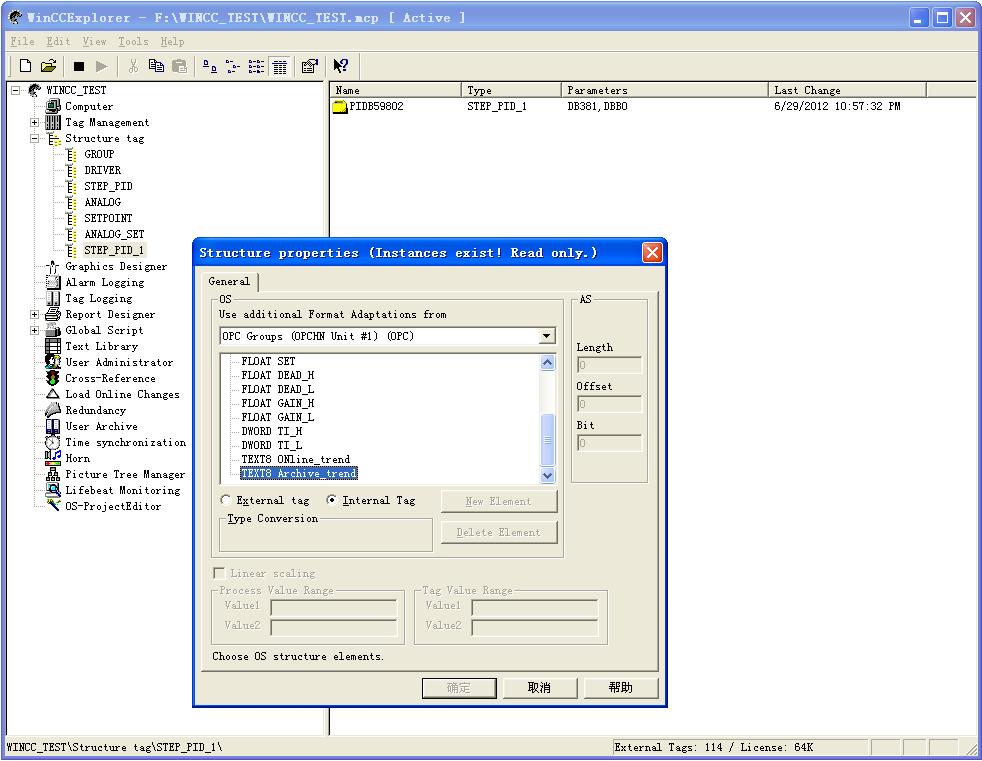
Task: Click the 取消 Cancel button
Action: tap(539, 688)
